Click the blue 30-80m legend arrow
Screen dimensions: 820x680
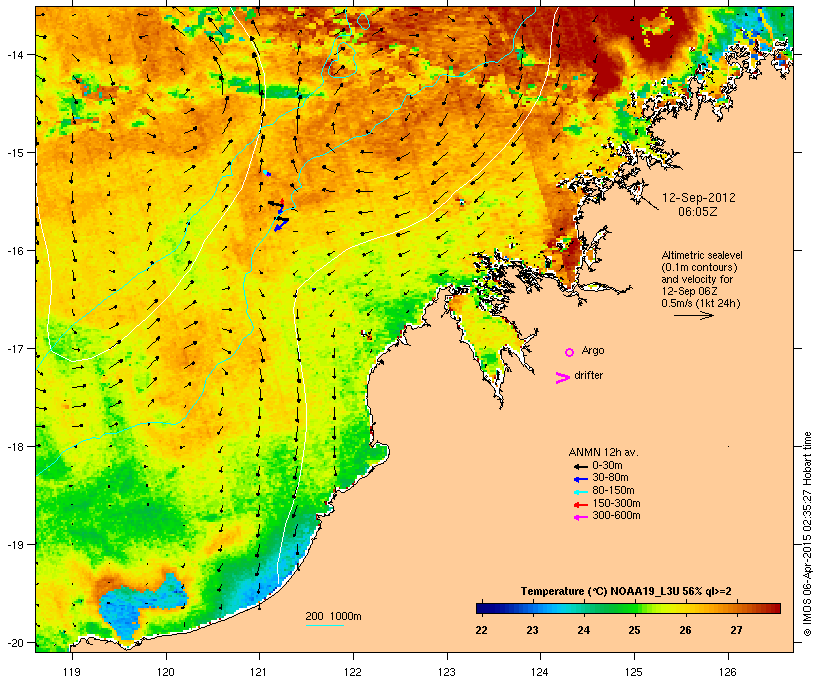click(580, 479)
